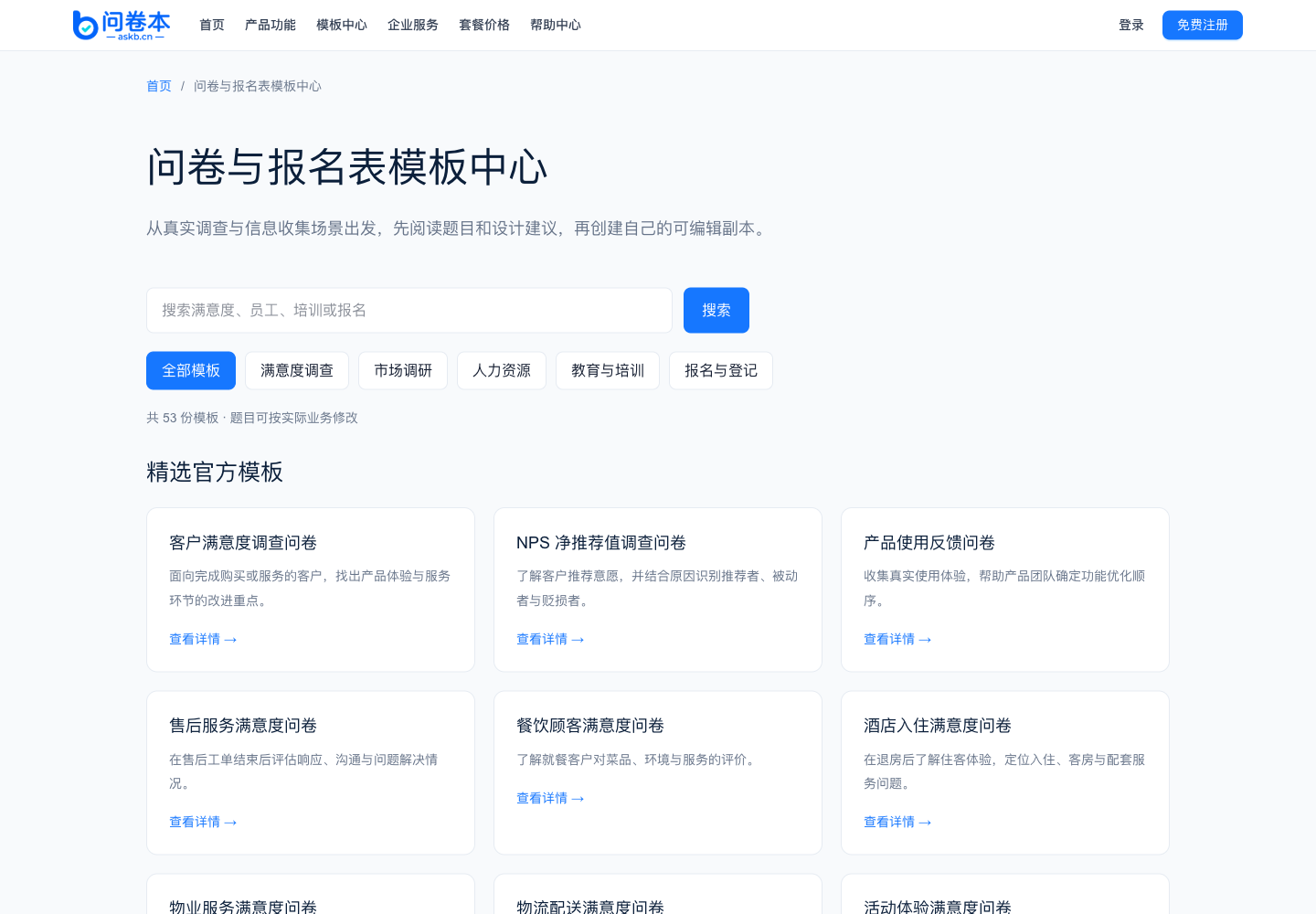Click the 物业服务满意度问卷 card title
Screen dimensions: 1316x914
point(243,907)
